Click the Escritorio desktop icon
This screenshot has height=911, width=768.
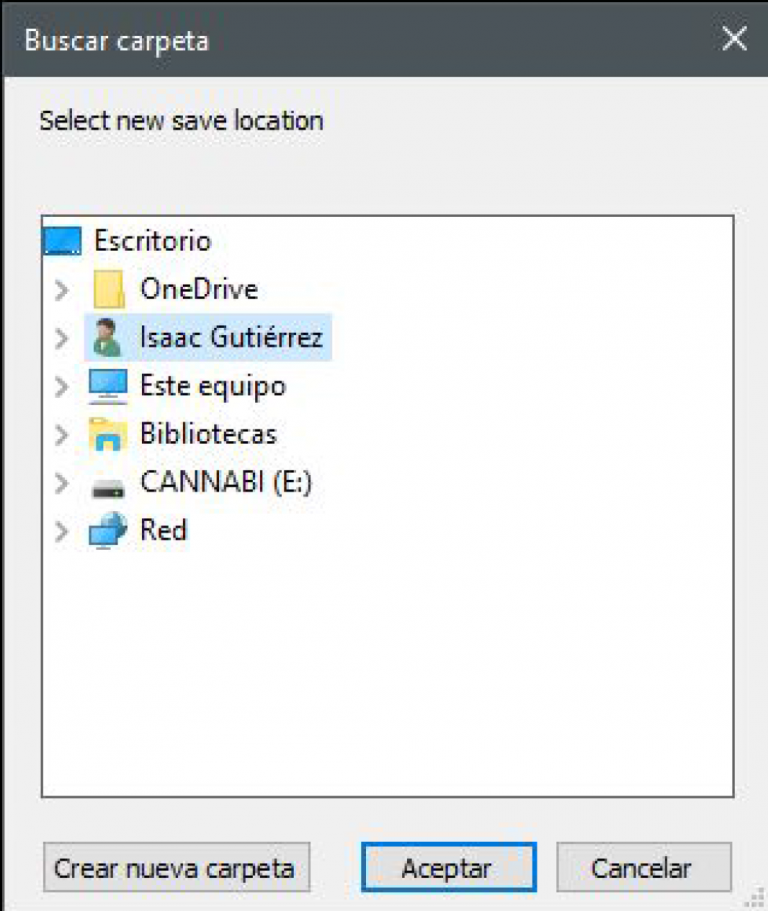(x=63, y=241)
